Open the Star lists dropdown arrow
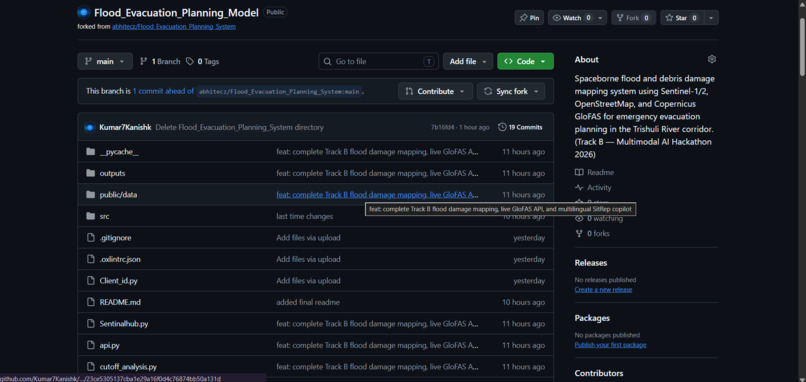806x382 pixels. pyautogui.click(x=710, y=18)
